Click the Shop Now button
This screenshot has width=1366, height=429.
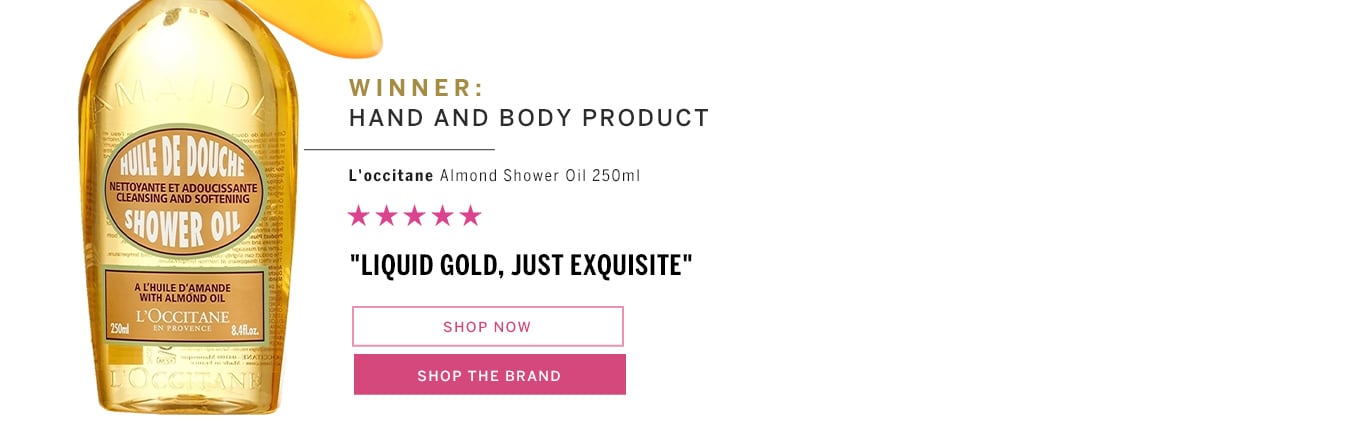[x=488, y=326]
